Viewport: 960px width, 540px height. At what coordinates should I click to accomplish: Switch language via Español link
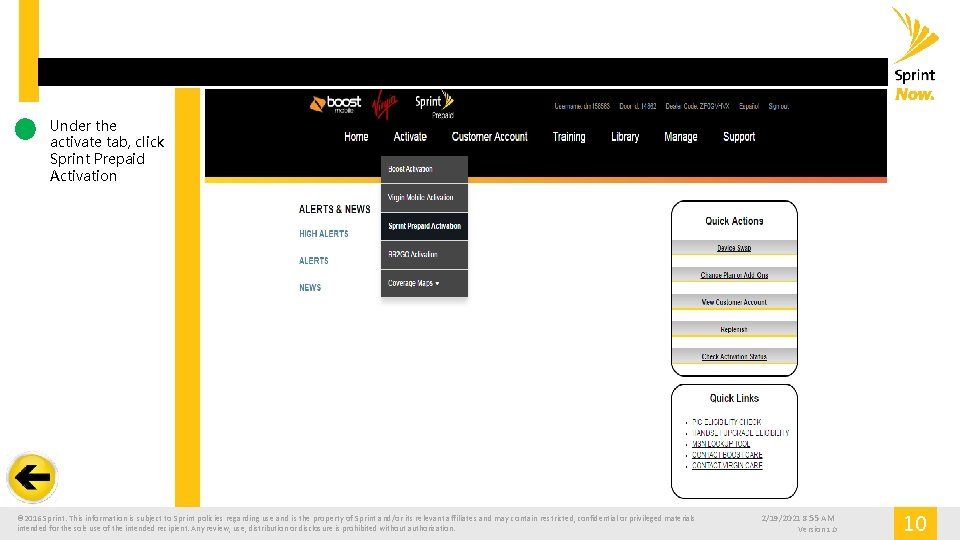point(748,106)
